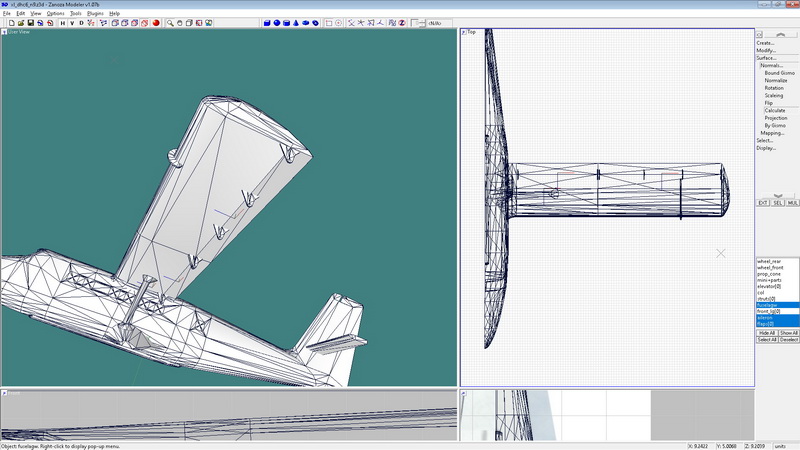Toggle the SEL selected mode button

[x=776, y=203]
